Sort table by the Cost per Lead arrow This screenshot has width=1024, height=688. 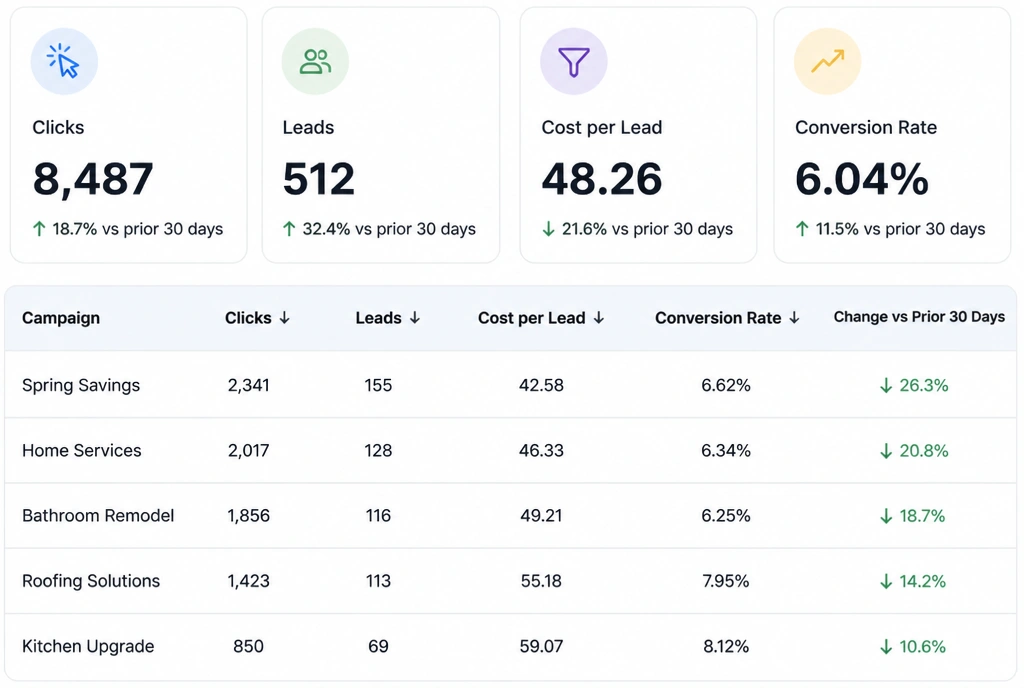click(599, 318)
